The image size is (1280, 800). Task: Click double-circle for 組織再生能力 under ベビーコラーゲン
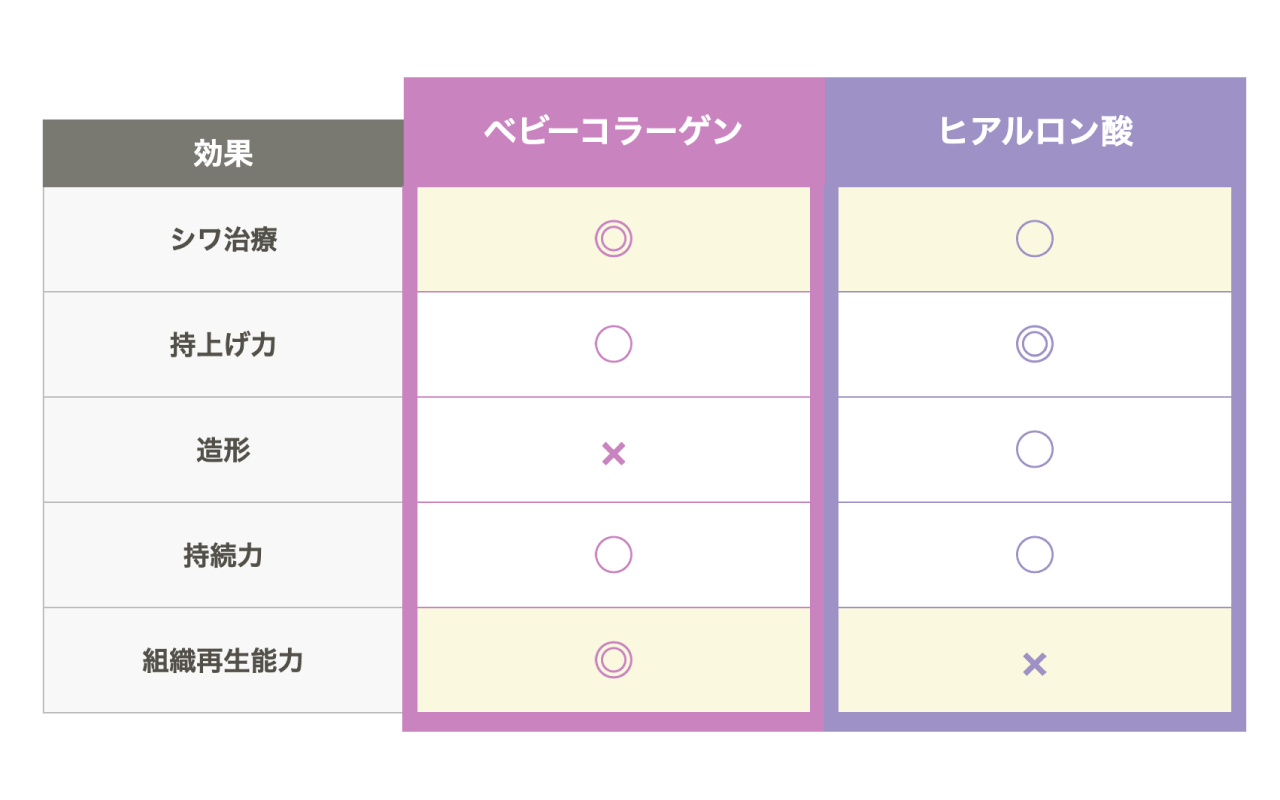613,659
